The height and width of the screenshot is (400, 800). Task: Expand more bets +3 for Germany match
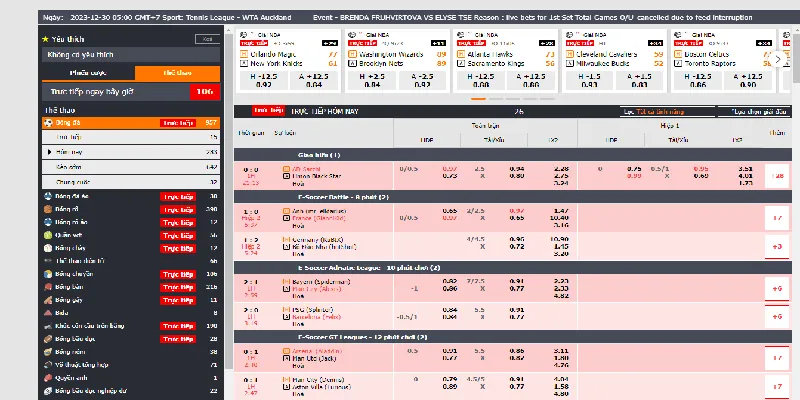coord(777,246)
